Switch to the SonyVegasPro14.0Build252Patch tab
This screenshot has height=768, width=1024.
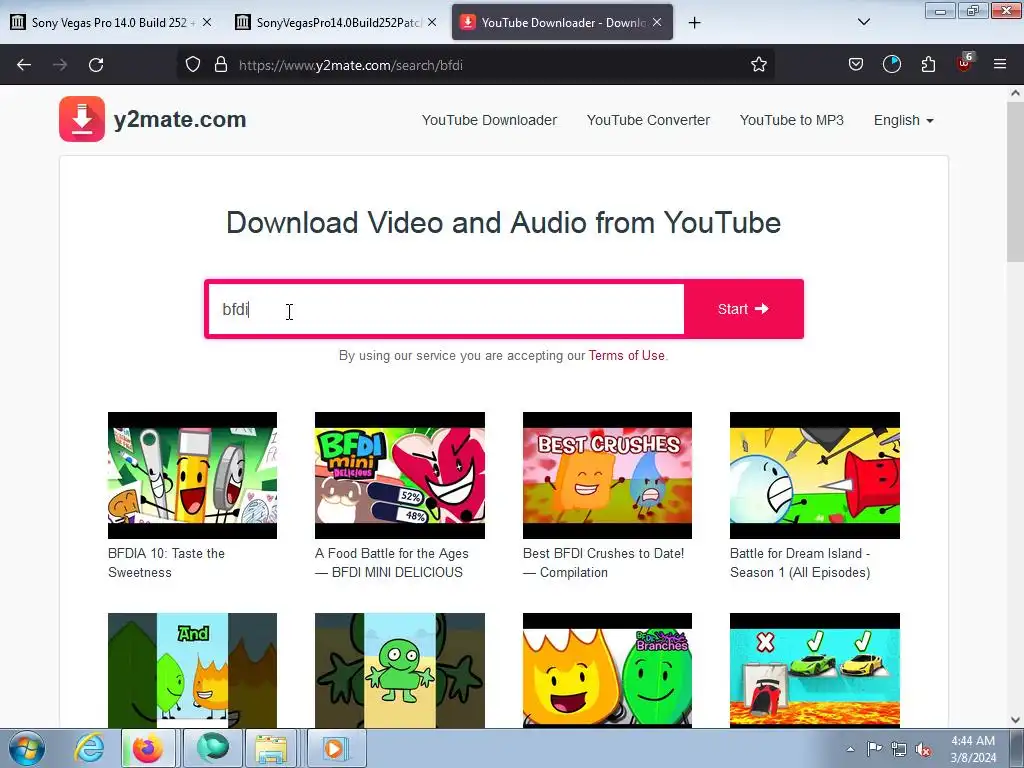336,22
